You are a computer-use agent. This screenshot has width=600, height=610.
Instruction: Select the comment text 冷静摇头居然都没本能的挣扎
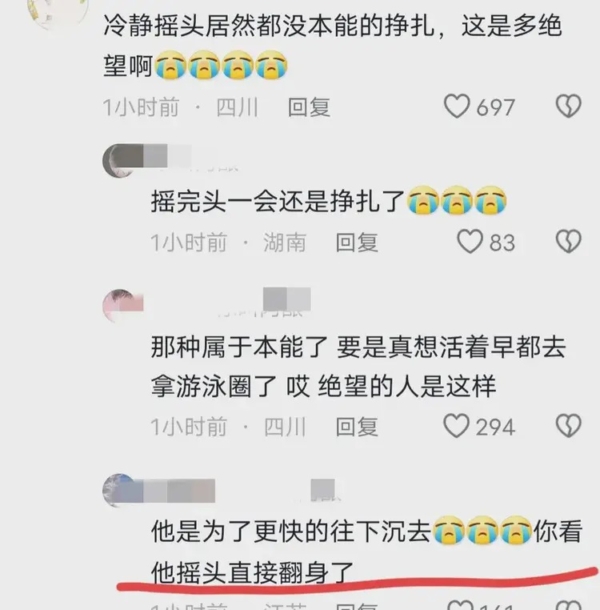click(269, 26)
